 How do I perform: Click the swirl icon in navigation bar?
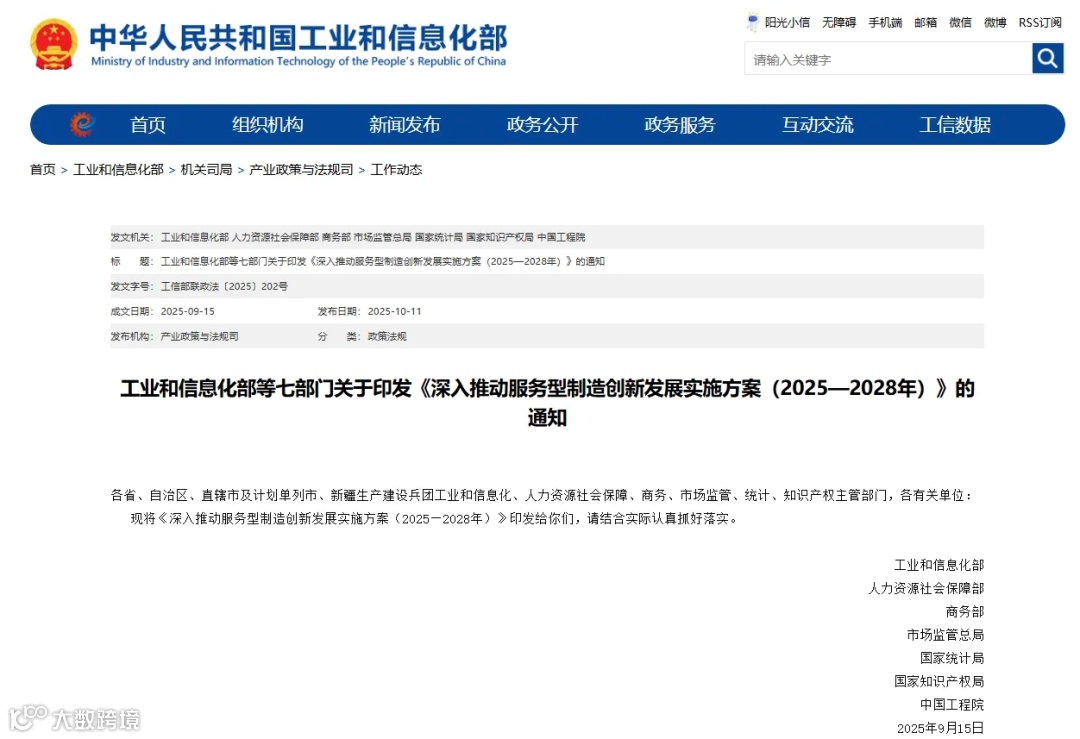[82, 124]
